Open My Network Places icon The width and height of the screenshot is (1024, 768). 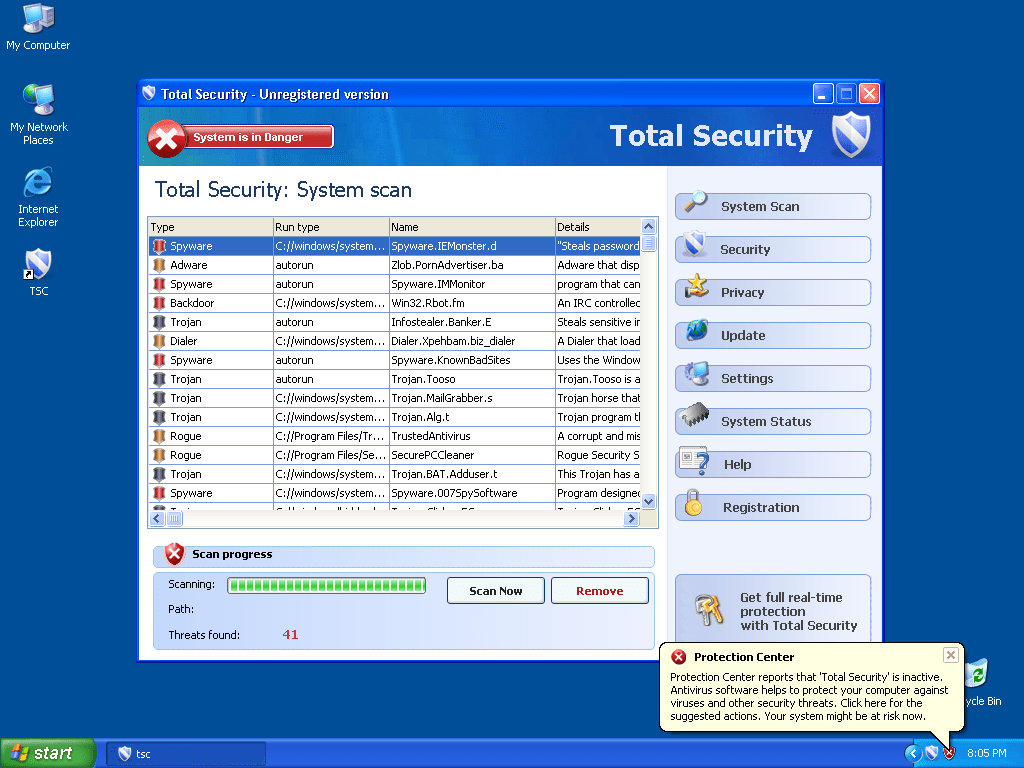click(38, 101)
